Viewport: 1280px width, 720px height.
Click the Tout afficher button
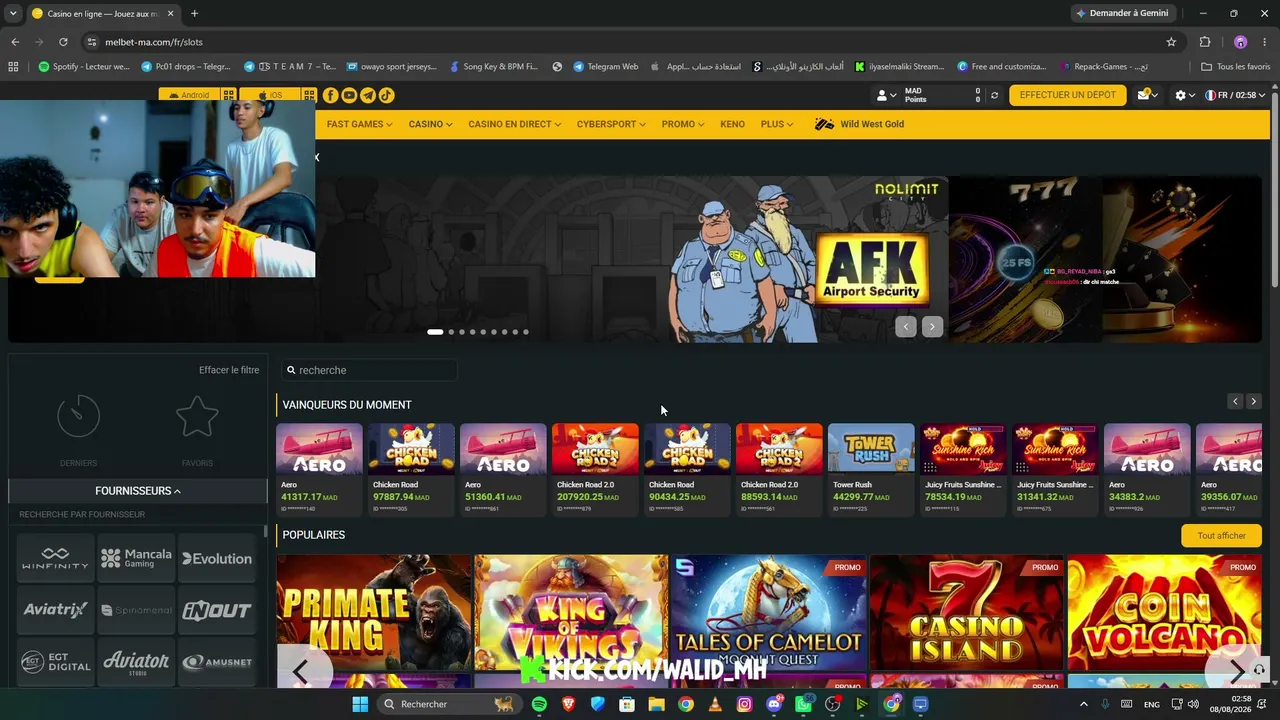1221,535
